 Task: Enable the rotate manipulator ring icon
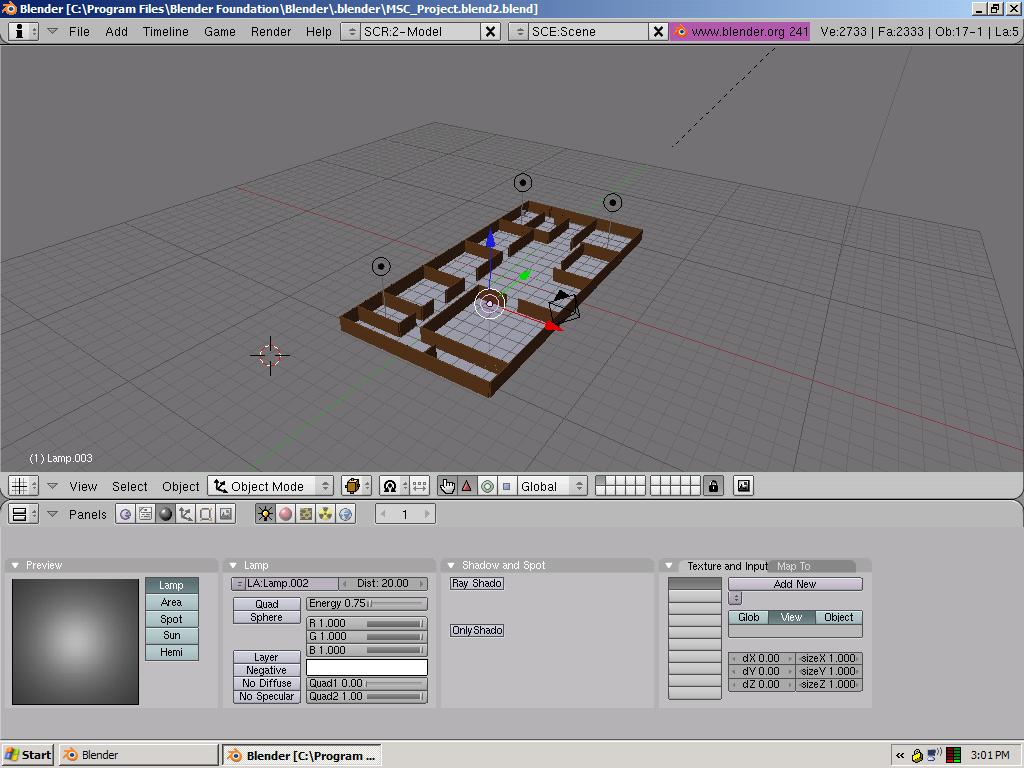tap(487, 486)
